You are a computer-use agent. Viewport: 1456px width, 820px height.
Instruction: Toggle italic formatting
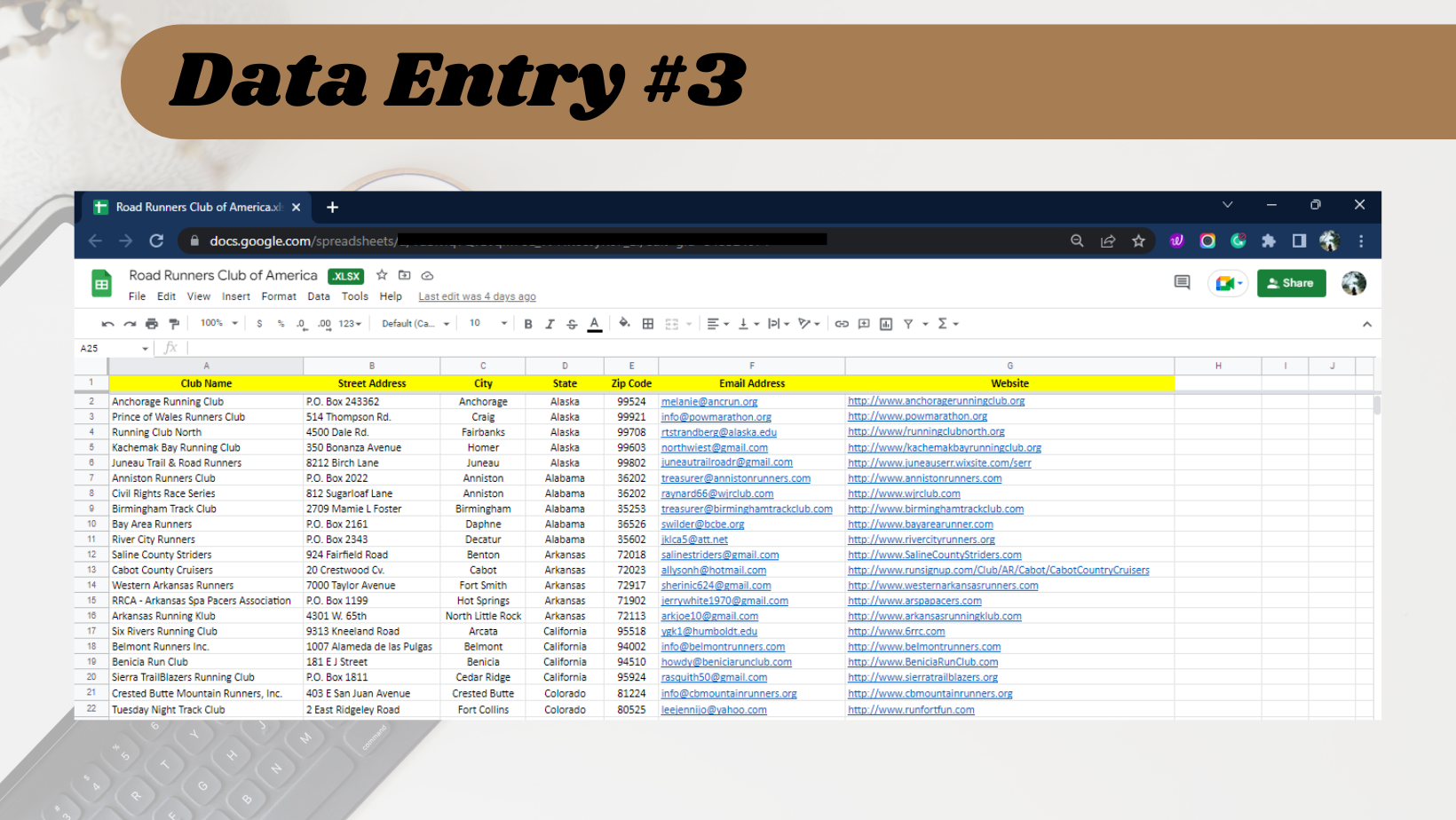tap(550, 324)
